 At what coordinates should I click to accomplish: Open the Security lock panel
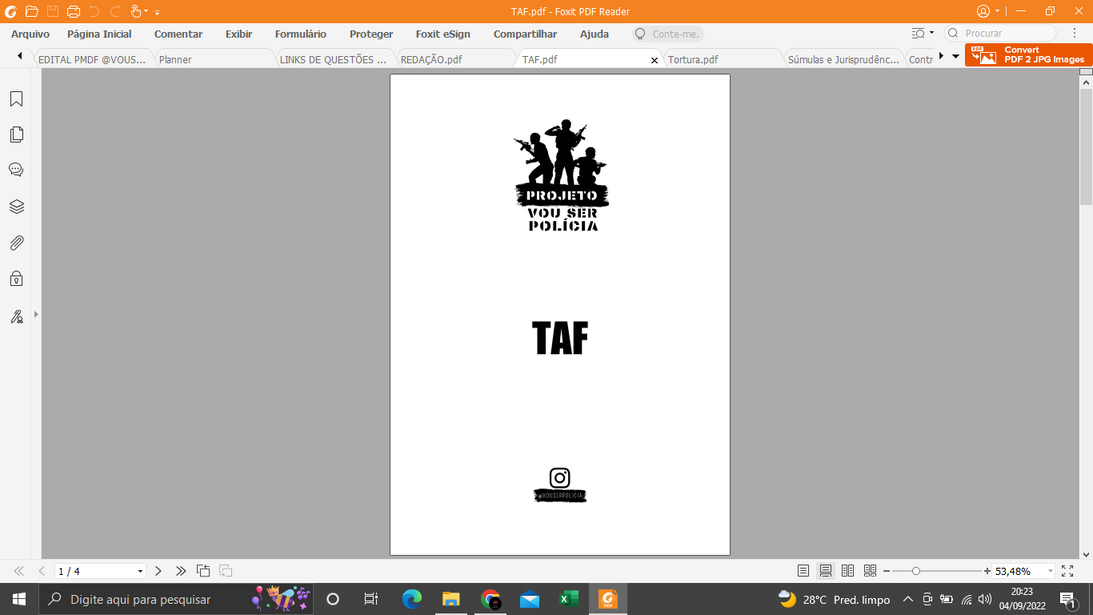(x=16, y=279)
